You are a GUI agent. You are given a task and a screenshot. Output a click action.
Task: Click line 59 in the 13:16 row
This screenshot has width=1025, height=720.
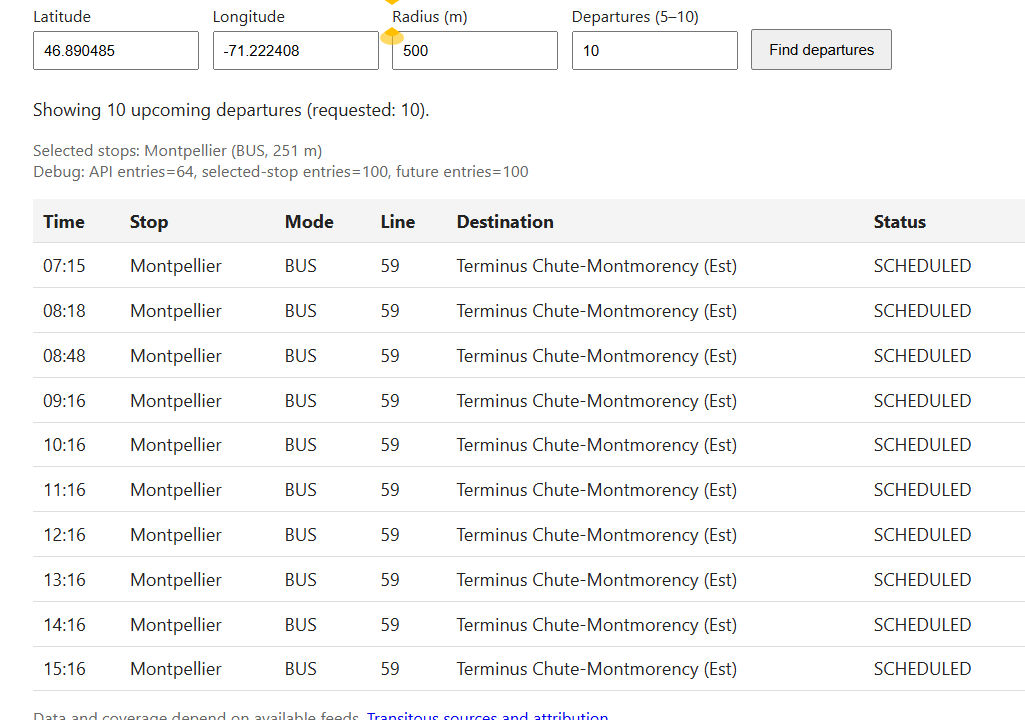click(390, 579)
